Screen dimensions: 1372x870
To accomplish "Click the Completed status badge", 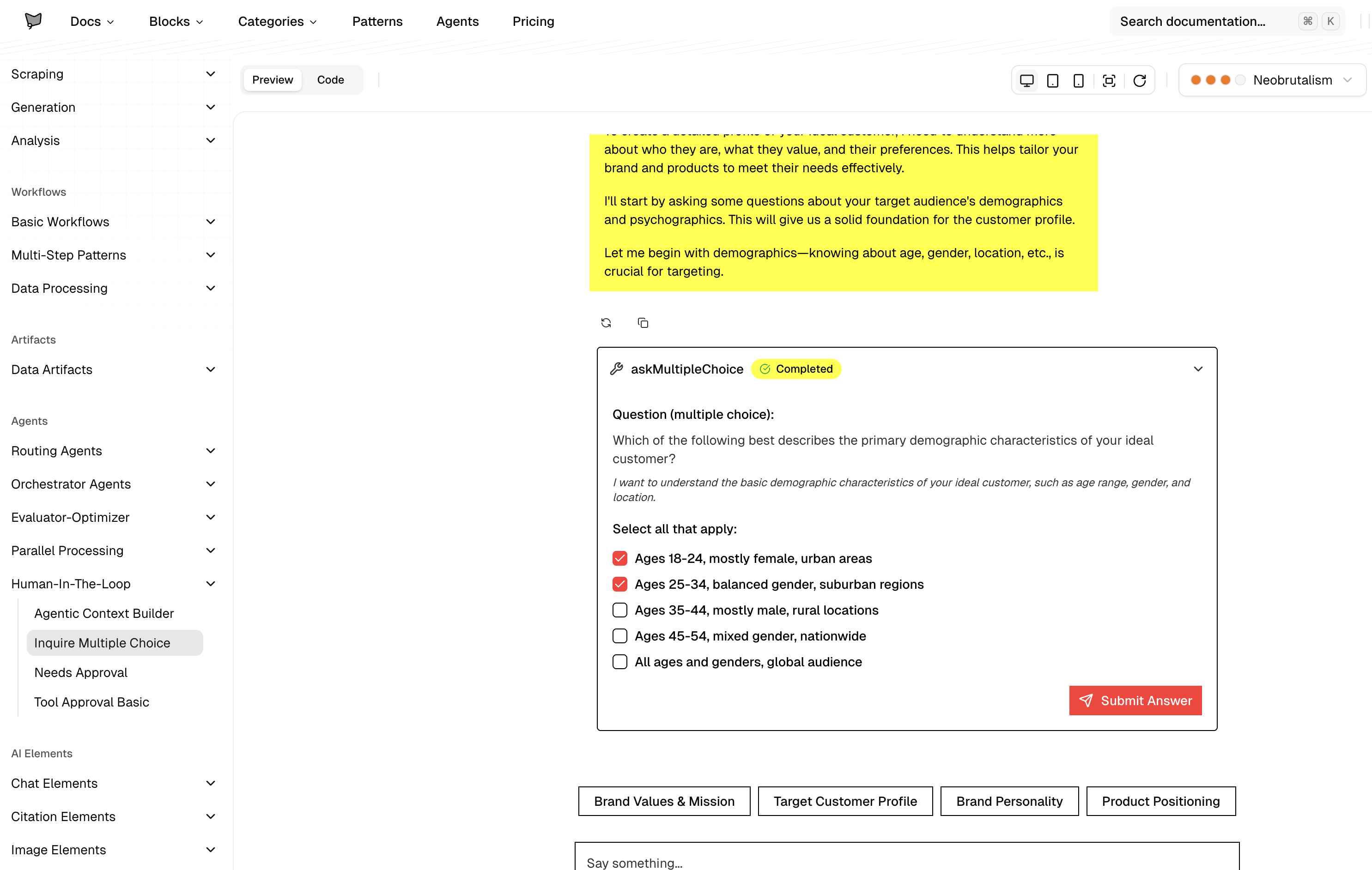I will point(796,369).
